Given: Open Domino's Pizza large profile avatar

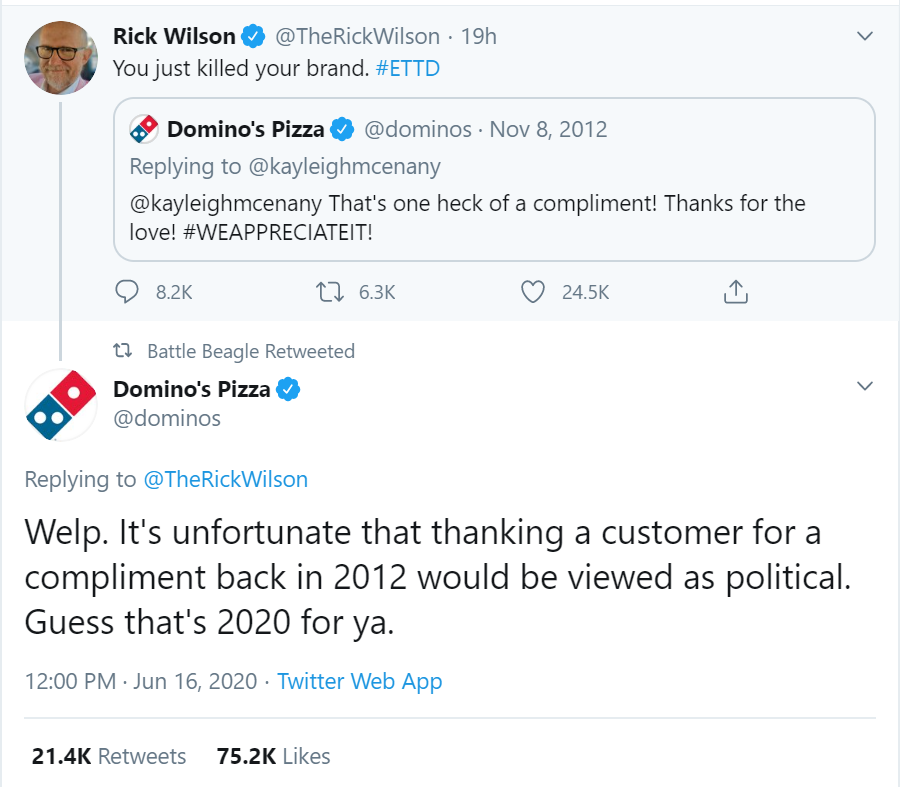Looking at the screenshot, I should tap(60, 404).
